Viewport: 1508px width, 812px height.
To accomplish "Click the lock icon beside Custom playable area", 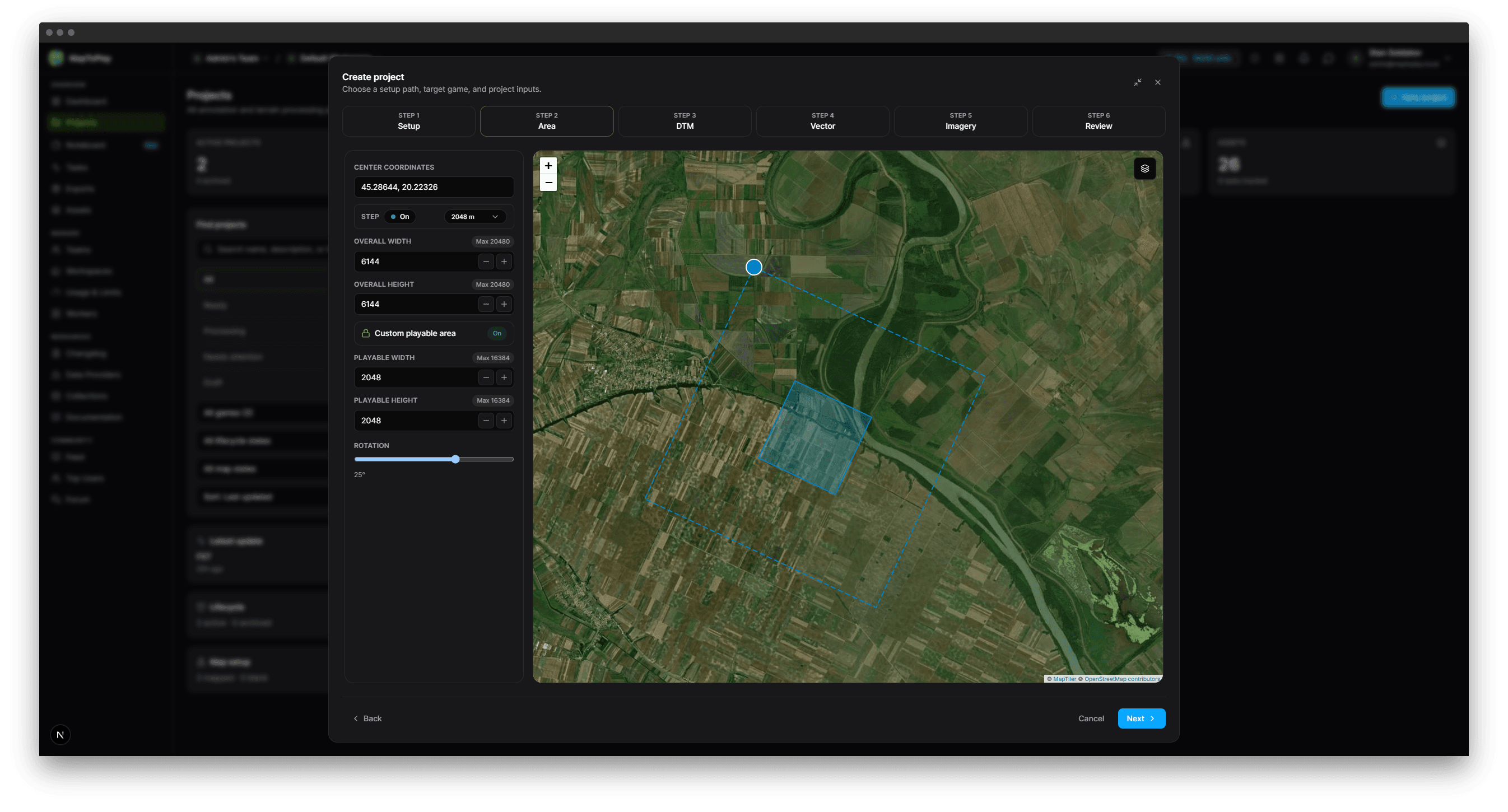I will coord(365,333).
